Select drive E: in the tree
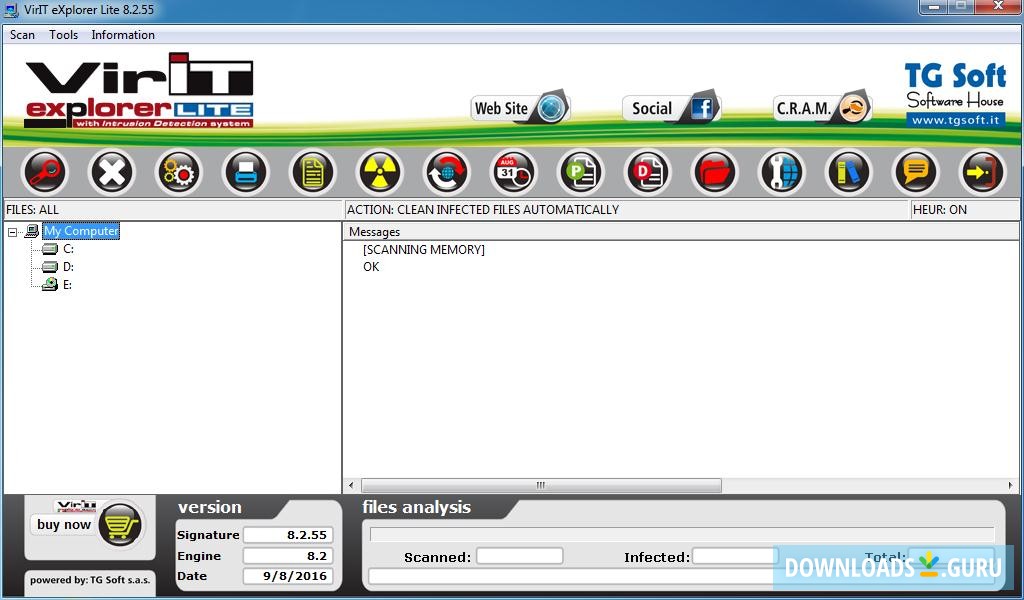The height and width of the screenshot is (600, 1024). pyautogui.click(x=67, y=285)
